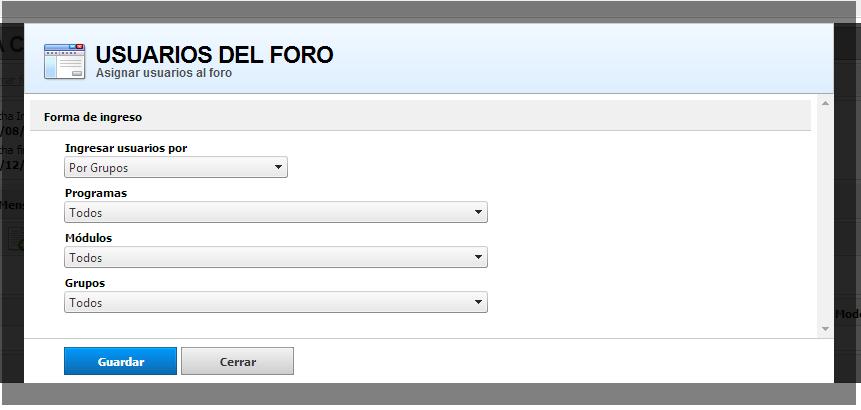Viewport: 861px width, 410px height.
Task: Click the Grupos field label
Action: [85, 283]
